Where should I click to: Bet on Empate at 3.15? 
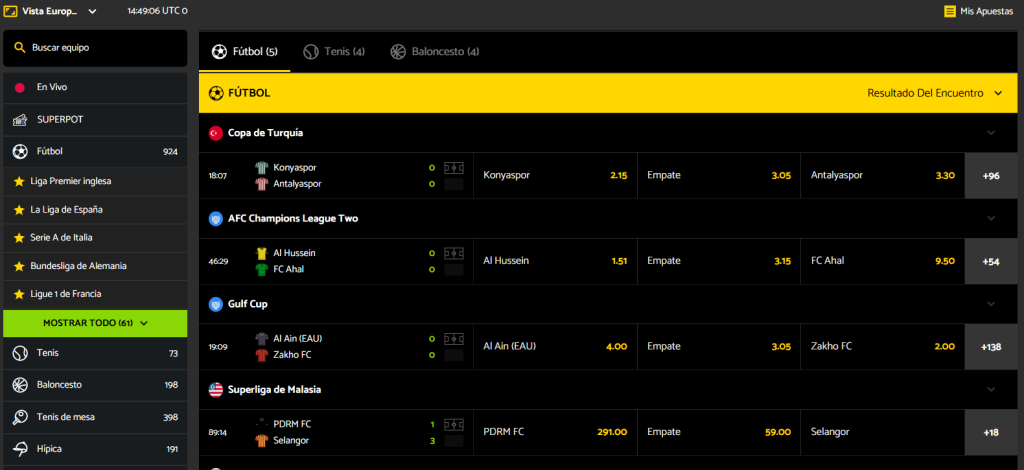point(719,261)
